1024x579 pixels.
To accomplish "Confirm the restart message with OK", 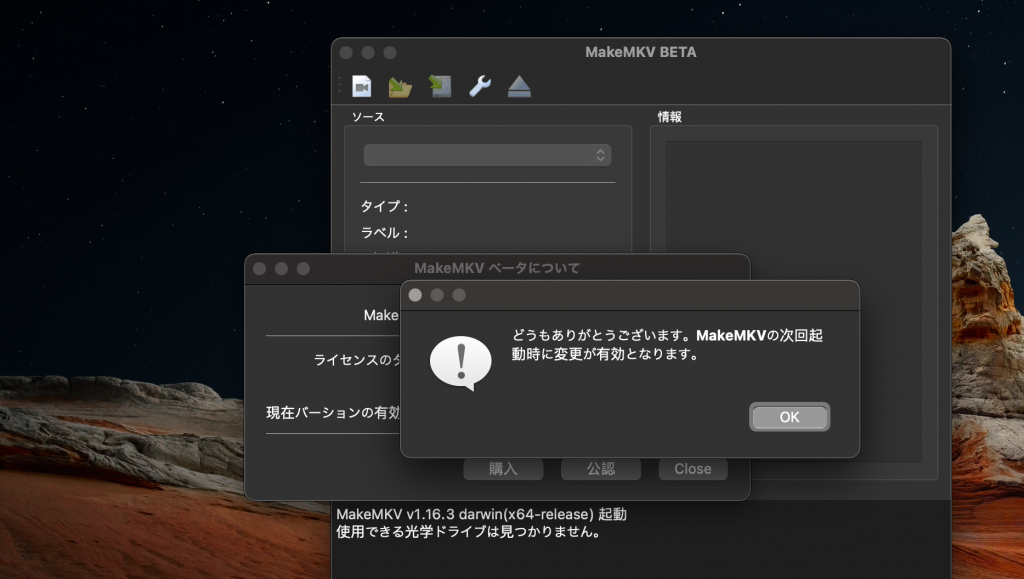I will [789, 417].
